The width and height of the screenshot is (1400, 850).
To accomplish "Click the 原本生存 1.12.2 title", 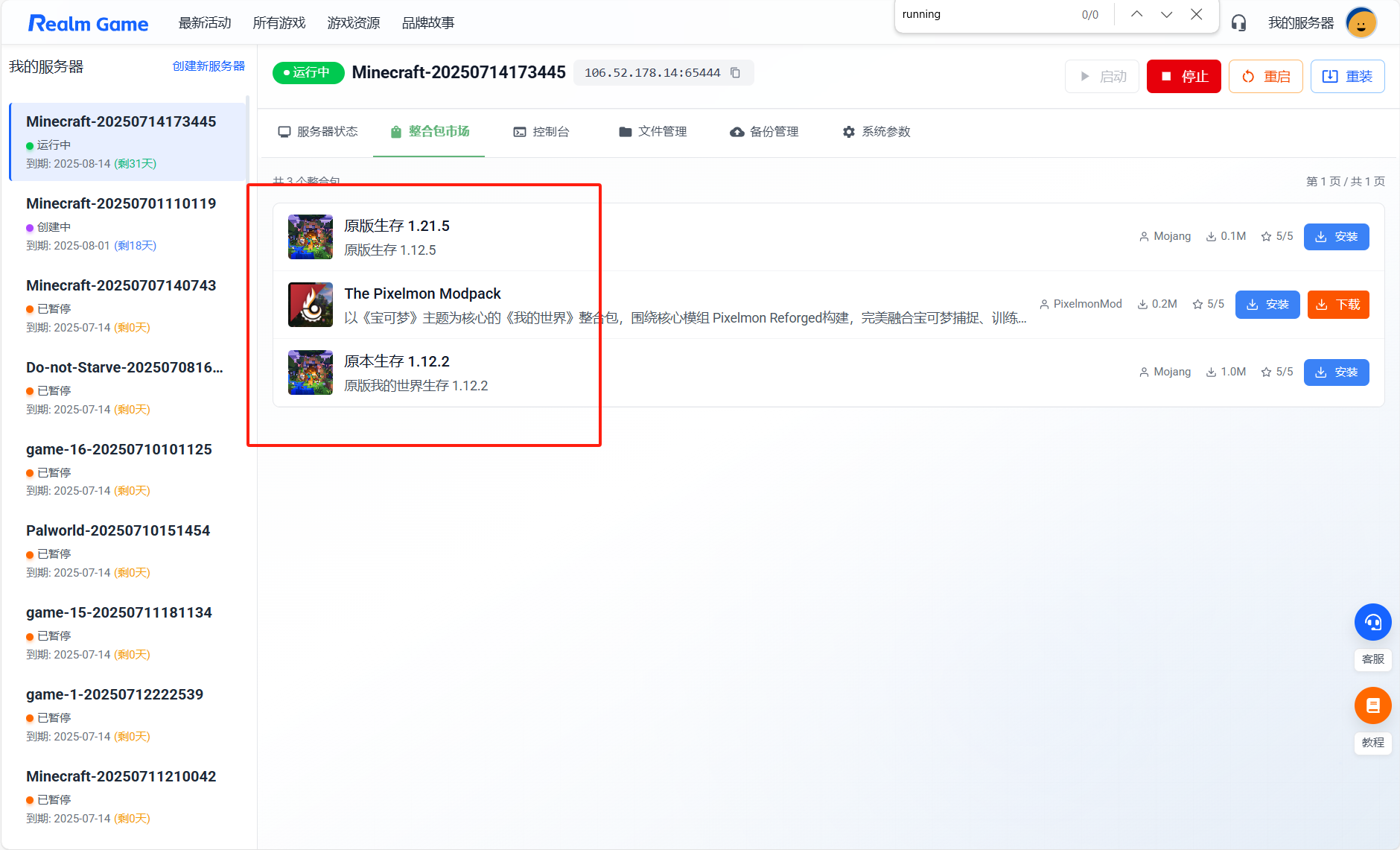I will (397, 361).
